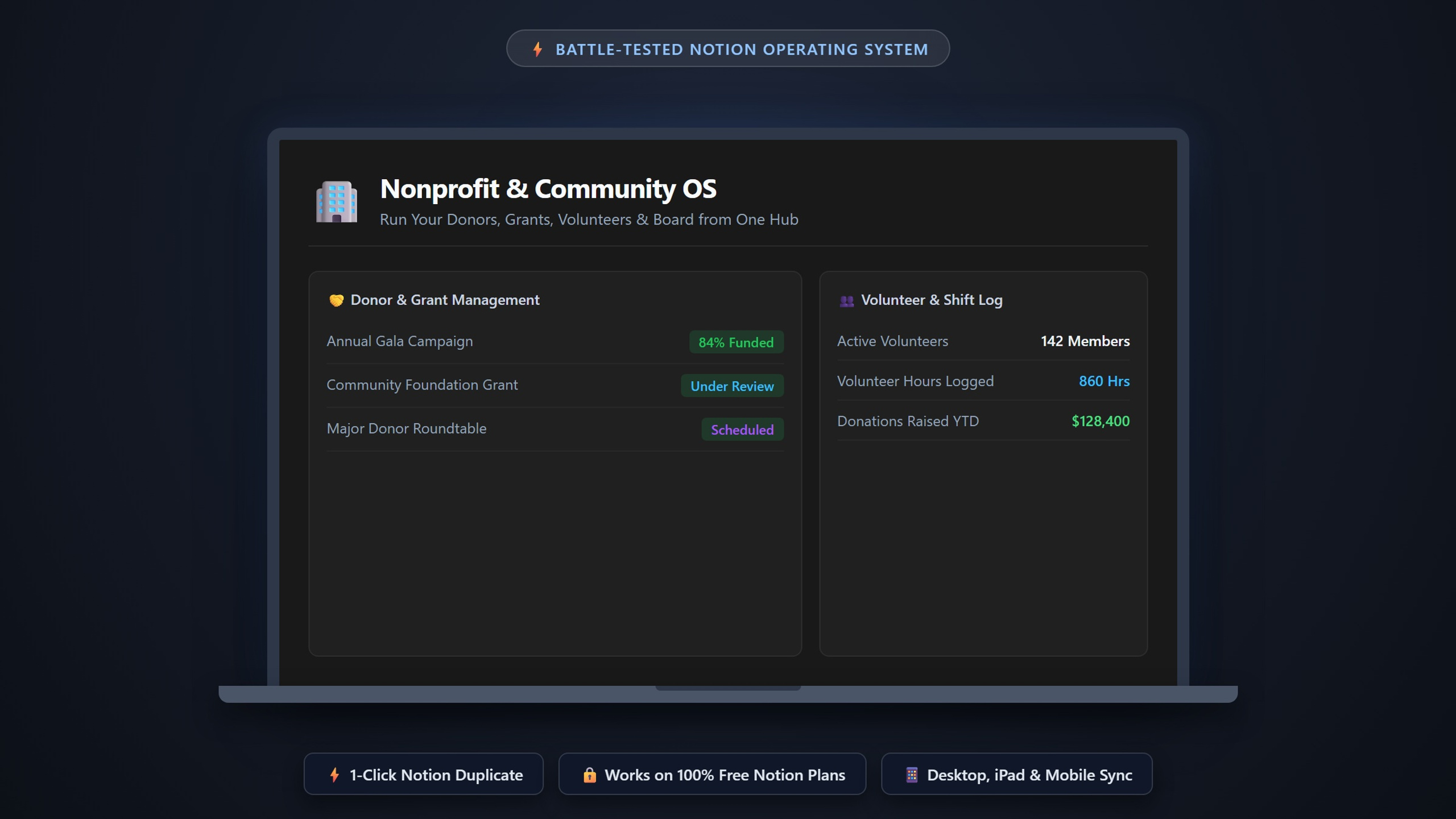Open the Major Donor Roundtable row
The image size is (1456, 819).
[555, 429]
